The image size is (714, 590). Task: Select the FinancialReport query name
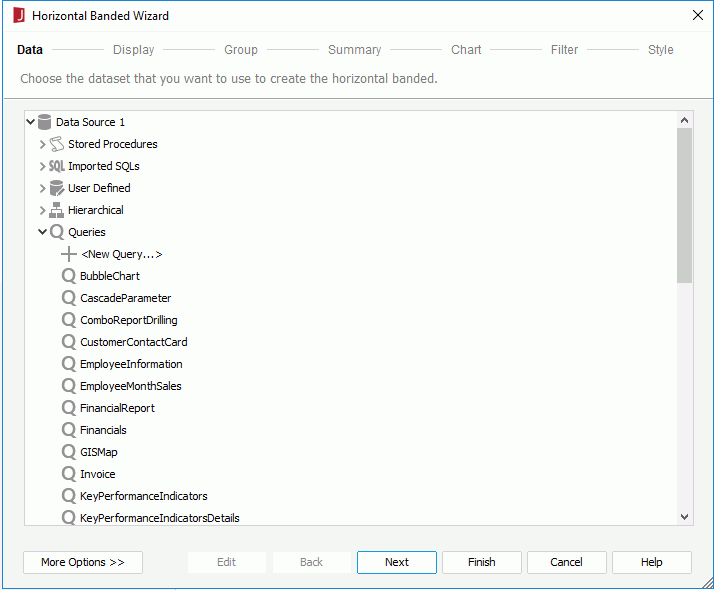[117, 408]
